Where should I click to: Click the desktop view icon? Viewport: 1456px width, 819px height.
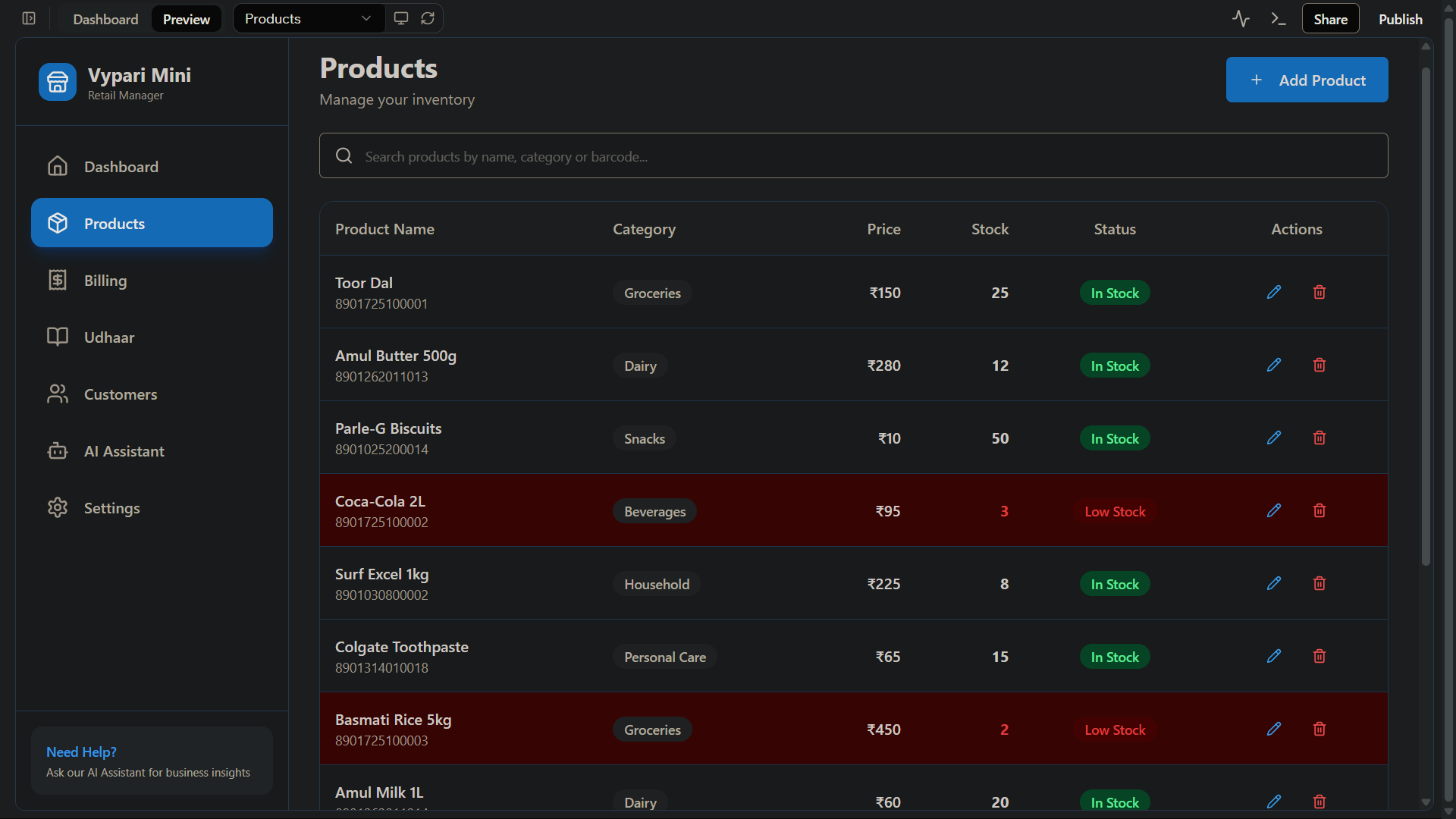click(401, 18)
